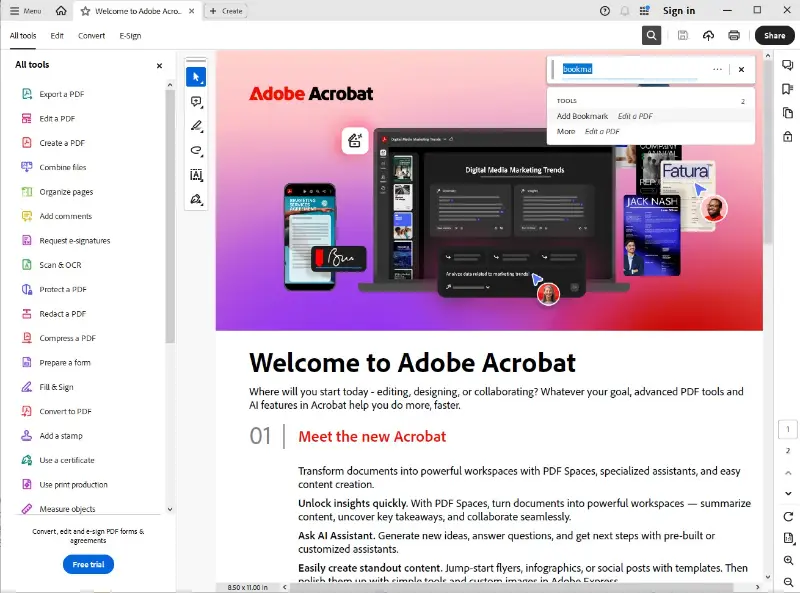Image resolution: width=800 pixels, height=593 pixels.
Task: Open the upload to cloud icon
Action: coord(708,36)
